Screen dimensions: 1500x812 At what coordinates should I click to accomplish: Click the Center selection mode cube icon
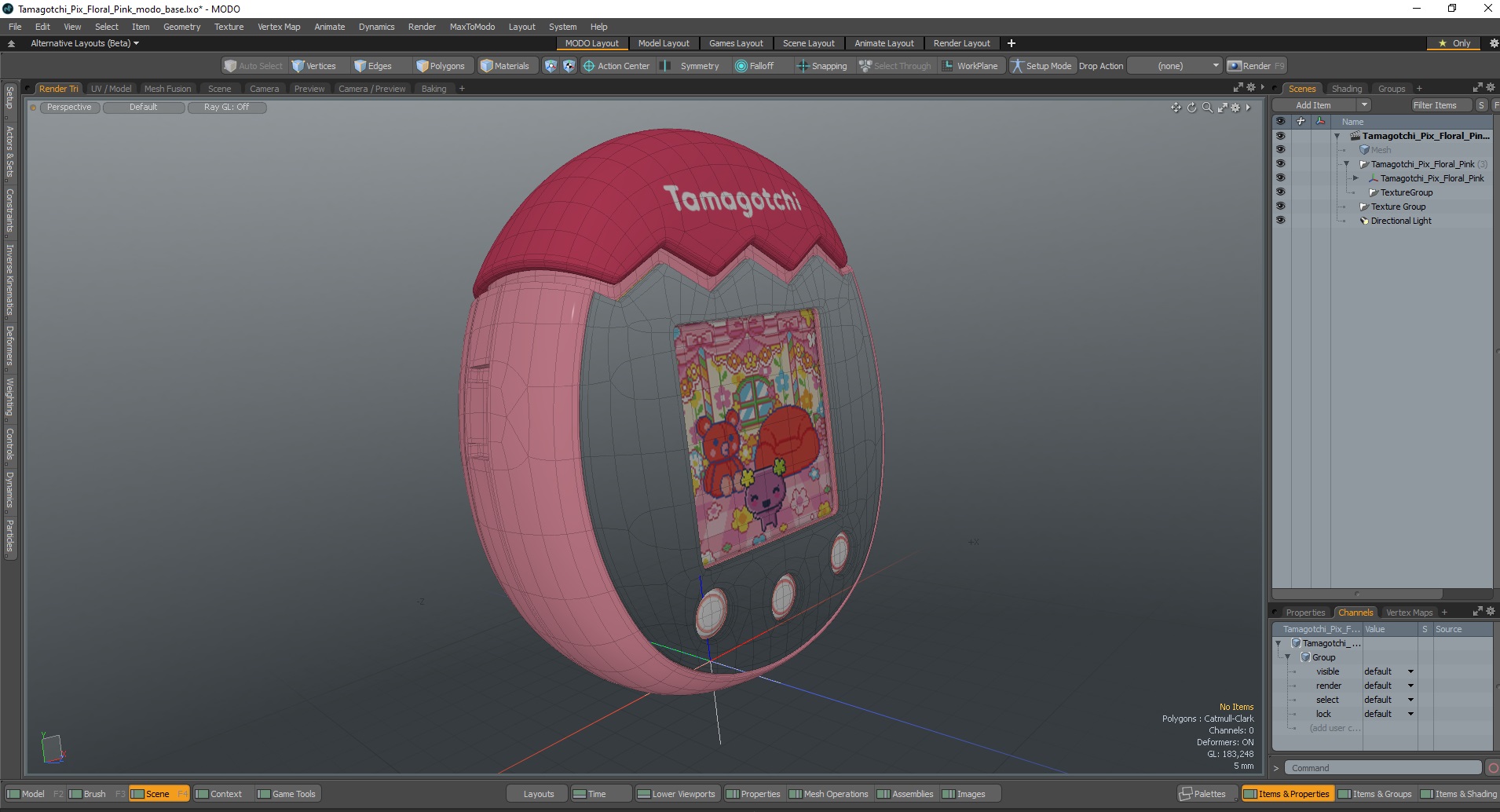(x=569, y=66)
